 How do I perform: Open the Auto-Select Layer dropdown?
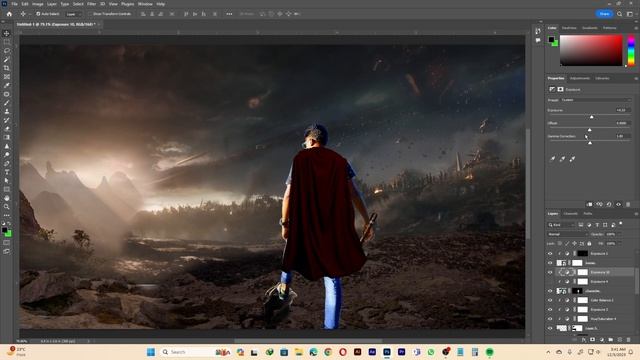click(73, 14)
